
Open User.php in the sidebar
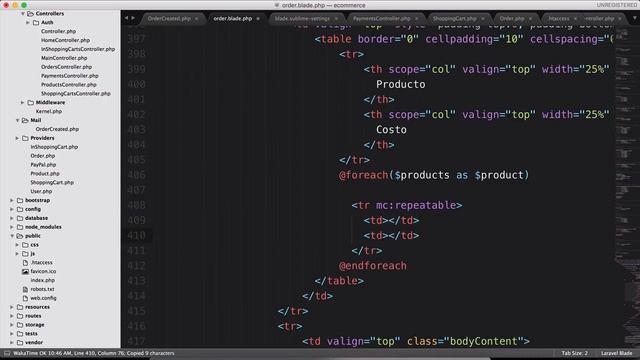(41, 191)
